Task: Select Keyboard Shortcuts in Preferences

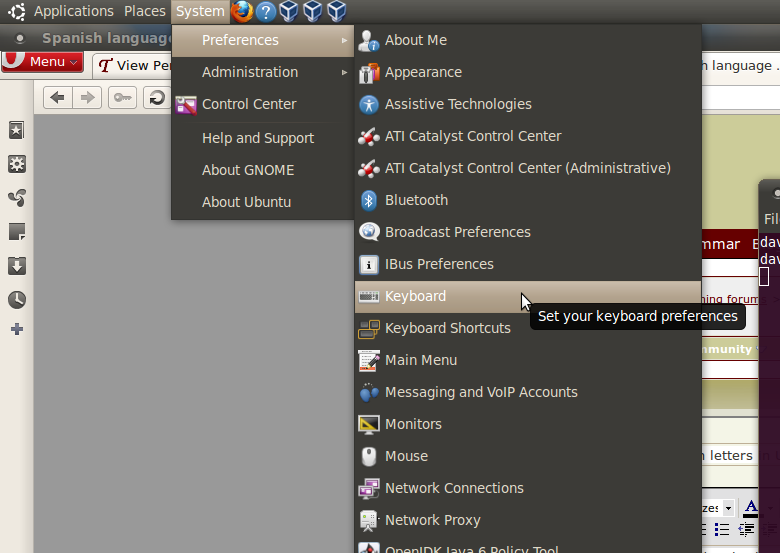Action: pyautogui.click(x=447, y=328)
